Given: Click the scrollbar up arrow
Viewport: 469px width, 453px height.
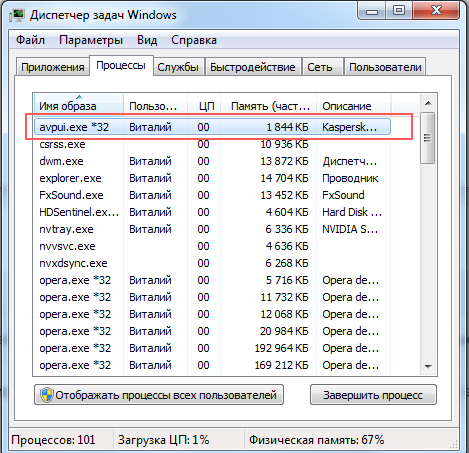Looking at the screenshot, I should [x=428, y=103].
